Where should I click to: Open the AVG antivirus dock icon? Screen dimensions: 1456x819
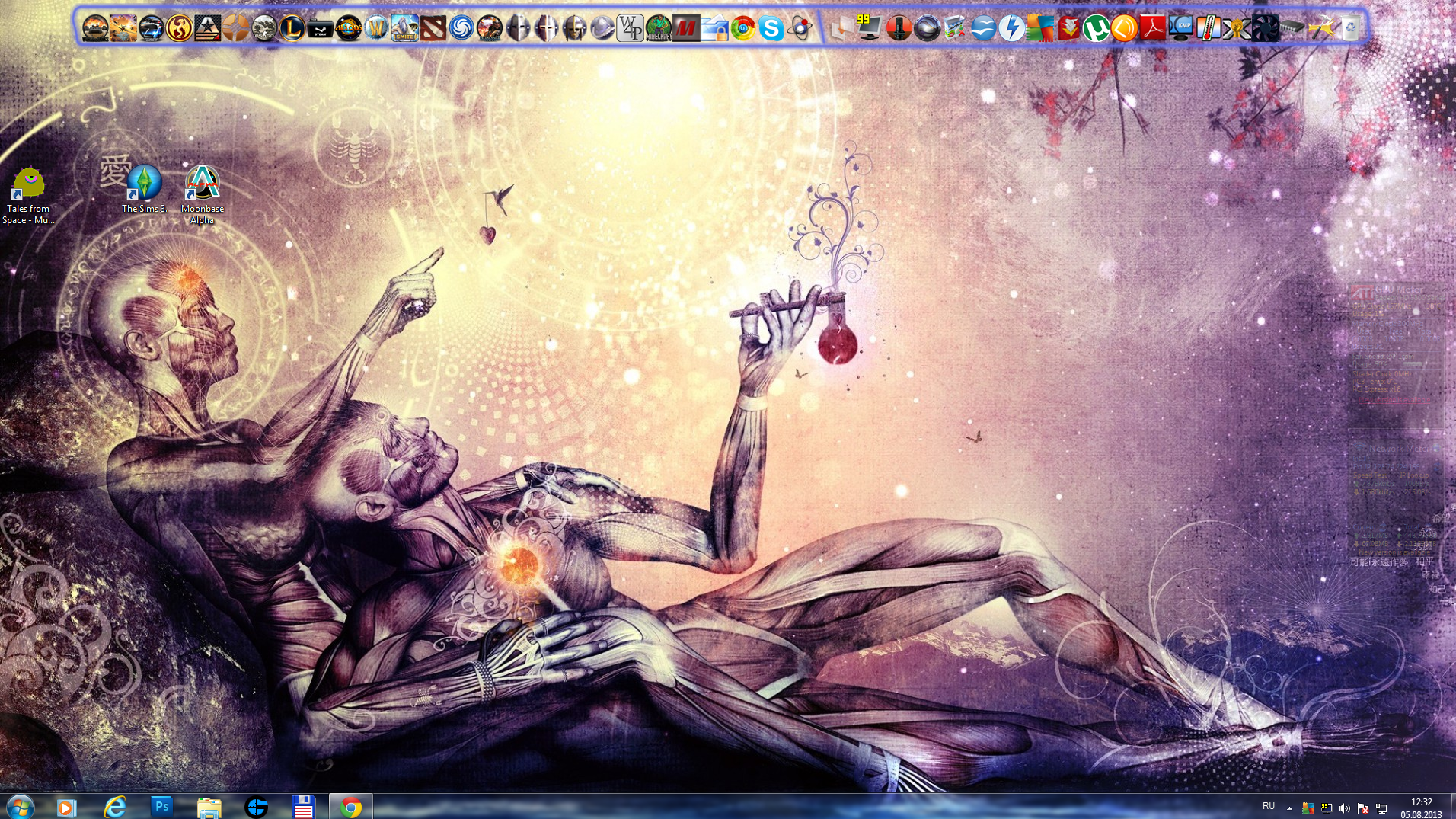click(1039, 28)
